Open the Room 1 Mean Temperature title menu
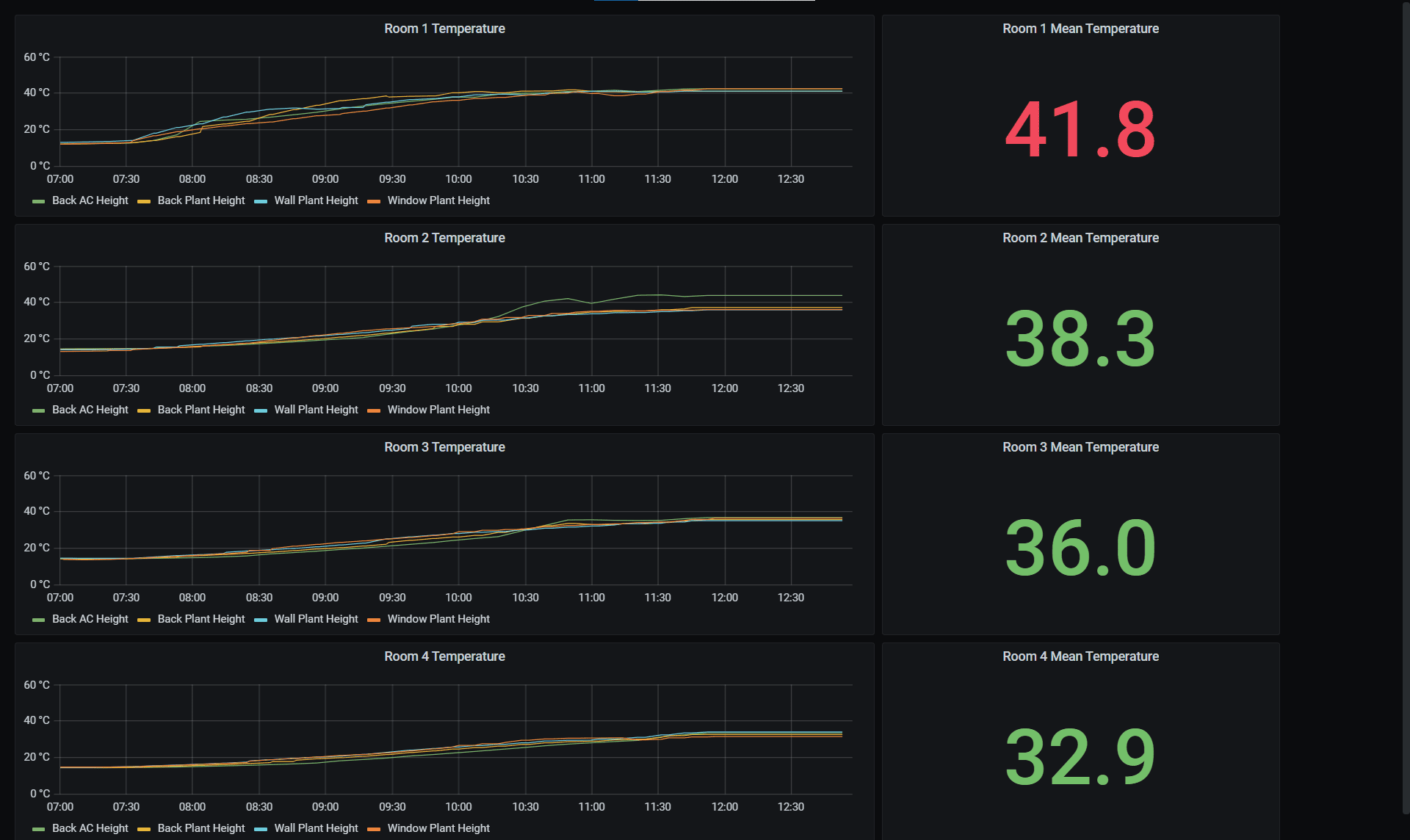 pos(1080,29)
